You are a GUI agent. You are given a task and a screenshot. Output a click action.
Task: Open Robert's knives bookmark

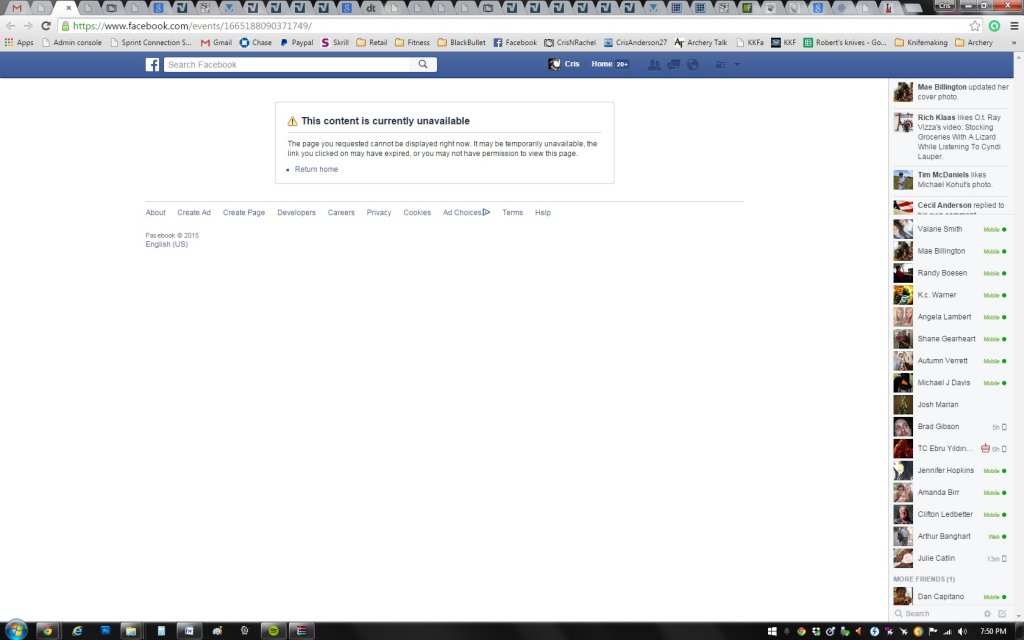pos(844,42)
